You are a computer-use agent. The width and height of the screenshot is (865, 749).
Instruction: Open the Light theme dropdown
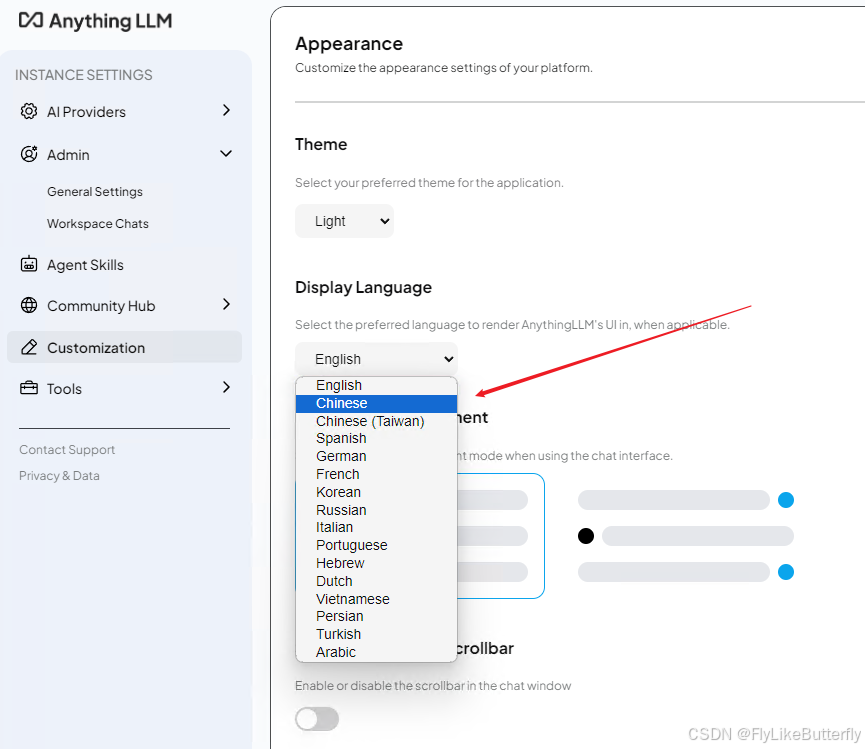344,221
